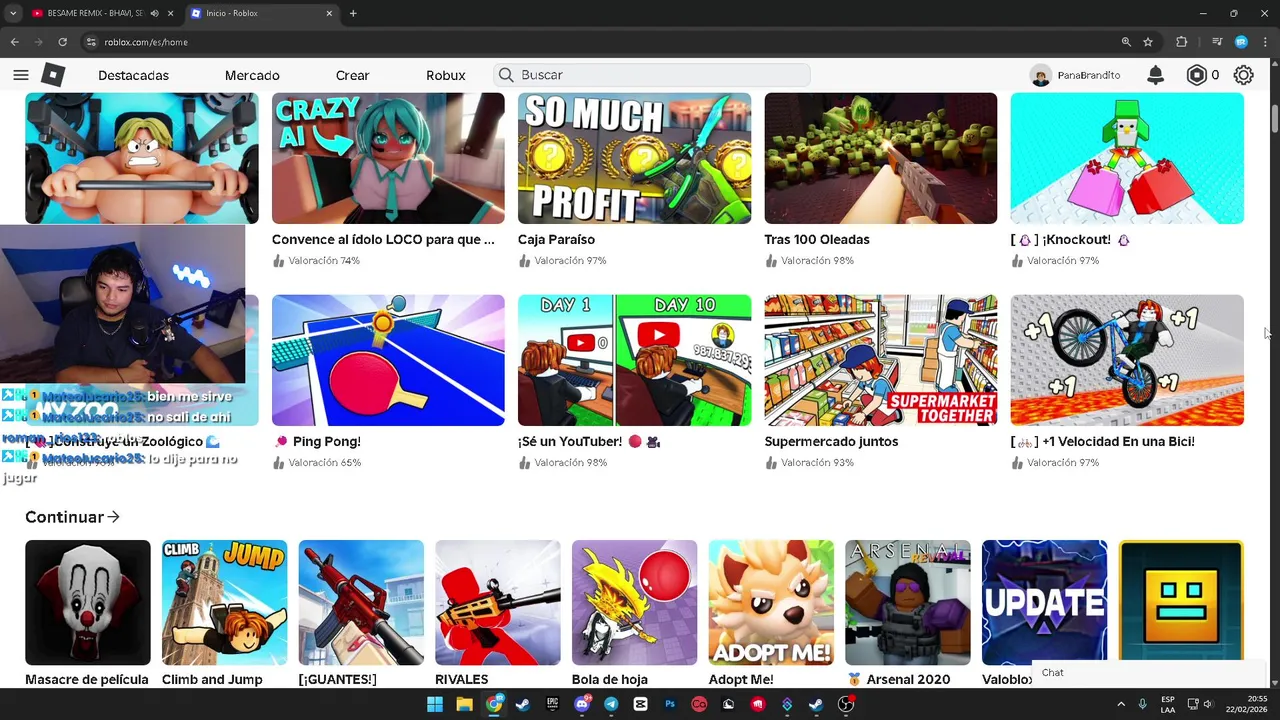The height and width of the screenshot is (720, 1280).
Task: Bookmark this page with the star icon
Action: [1148, 42]
